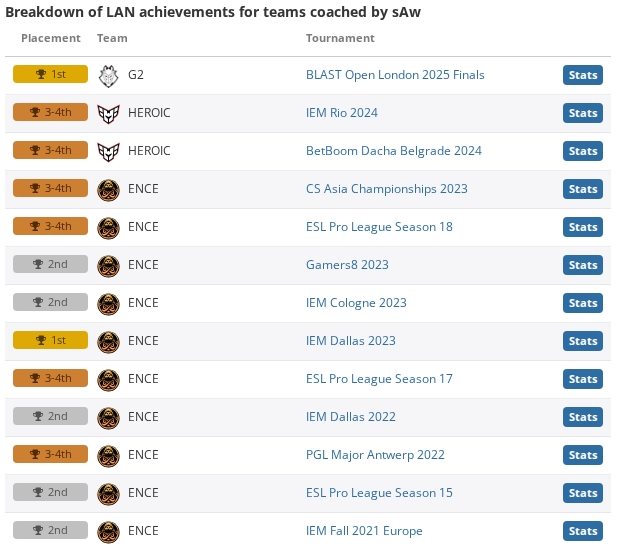The width and height of the screenshot is (617, 546).
Task: Click 2nd place badge for IEM Cologne 2023
Action: [50, 302]
